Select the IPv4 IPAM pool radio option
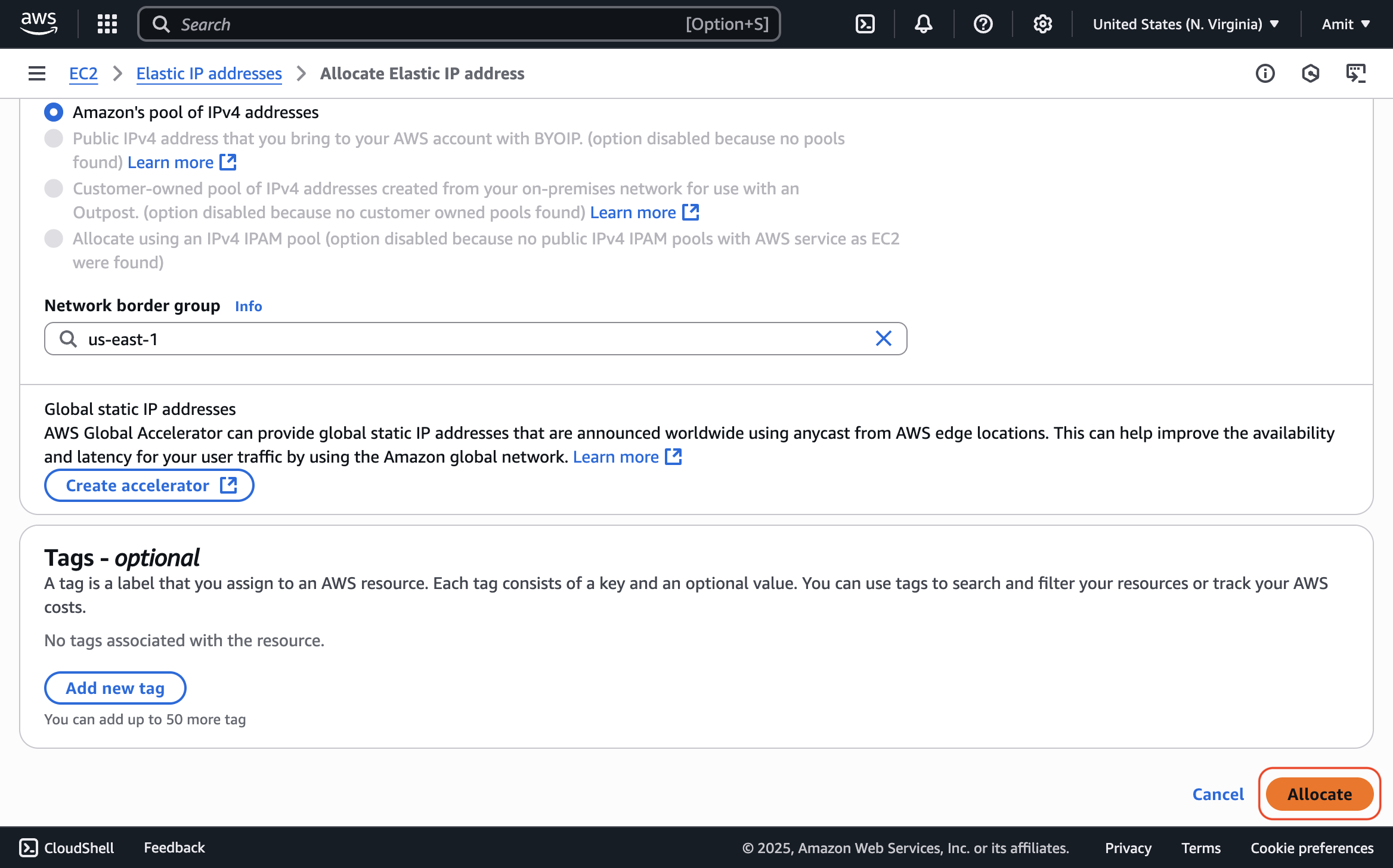 tap(54, 238)
